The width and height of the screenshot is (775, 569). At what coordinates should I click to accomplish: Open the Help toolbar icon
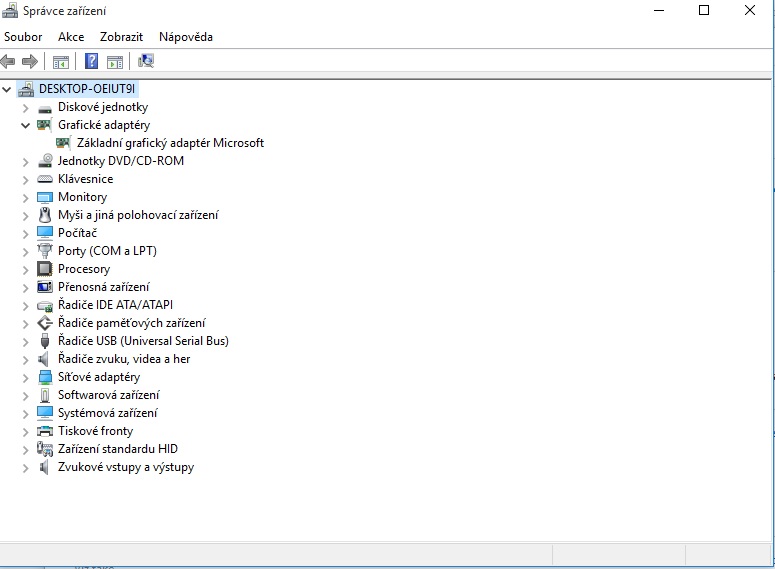click(x=91, y=61)
